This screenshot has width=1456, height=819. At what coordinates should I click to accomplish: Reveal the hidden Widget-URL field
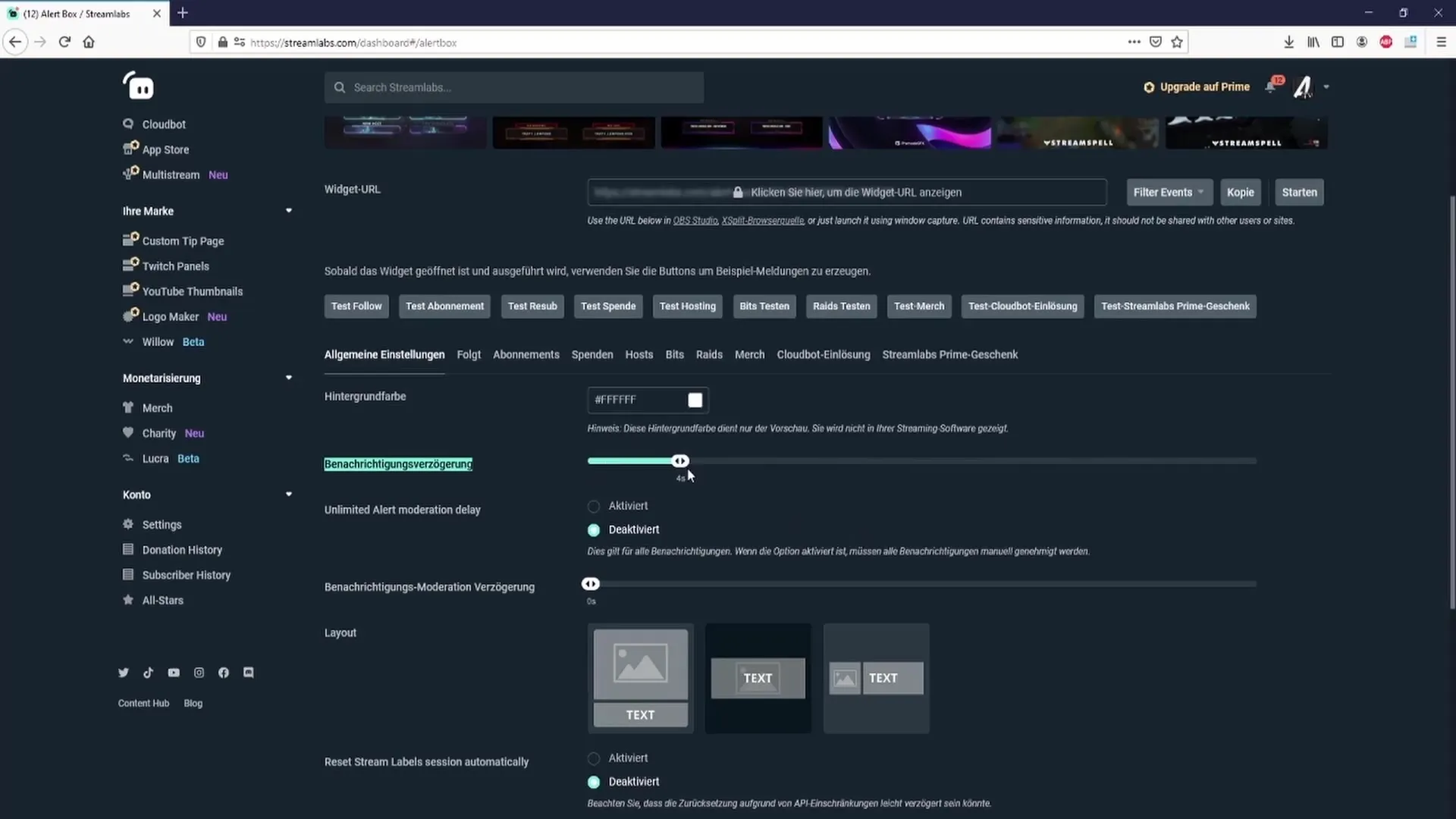pos(847,192)
